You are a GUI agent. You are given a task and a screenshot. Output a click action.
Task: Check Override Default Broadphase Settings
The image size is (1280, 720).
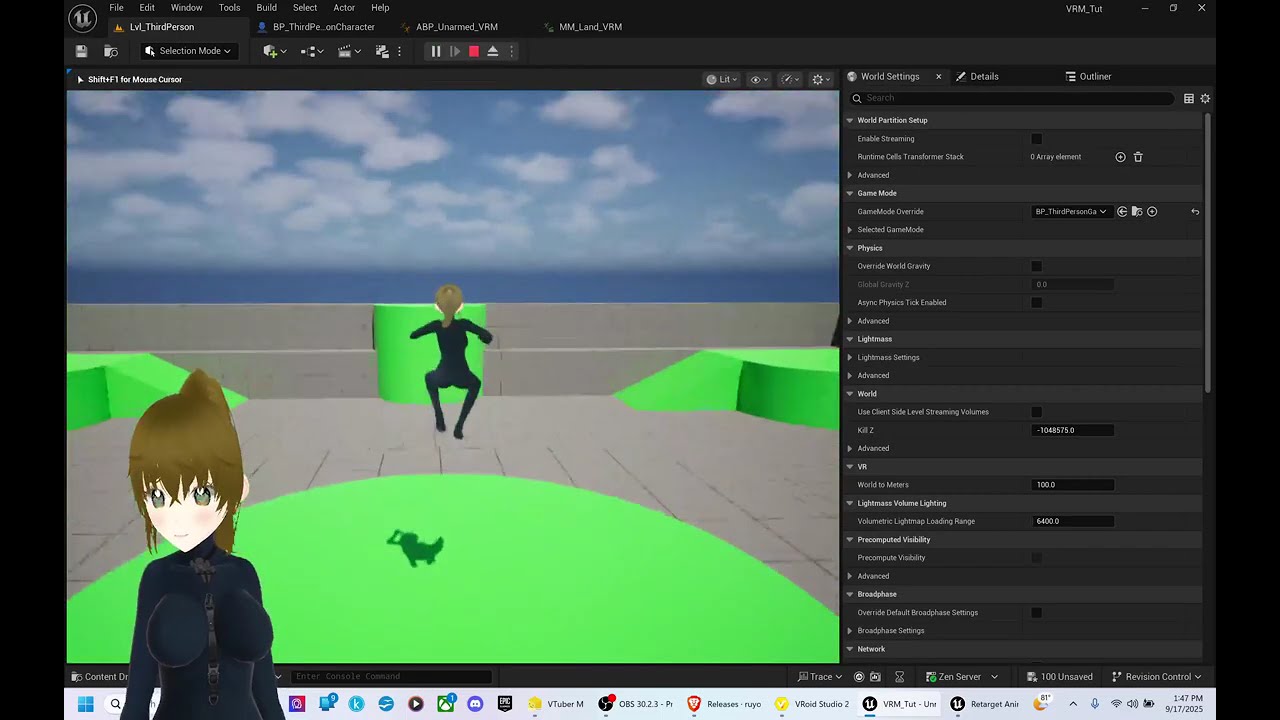(x=1036, y=613)
